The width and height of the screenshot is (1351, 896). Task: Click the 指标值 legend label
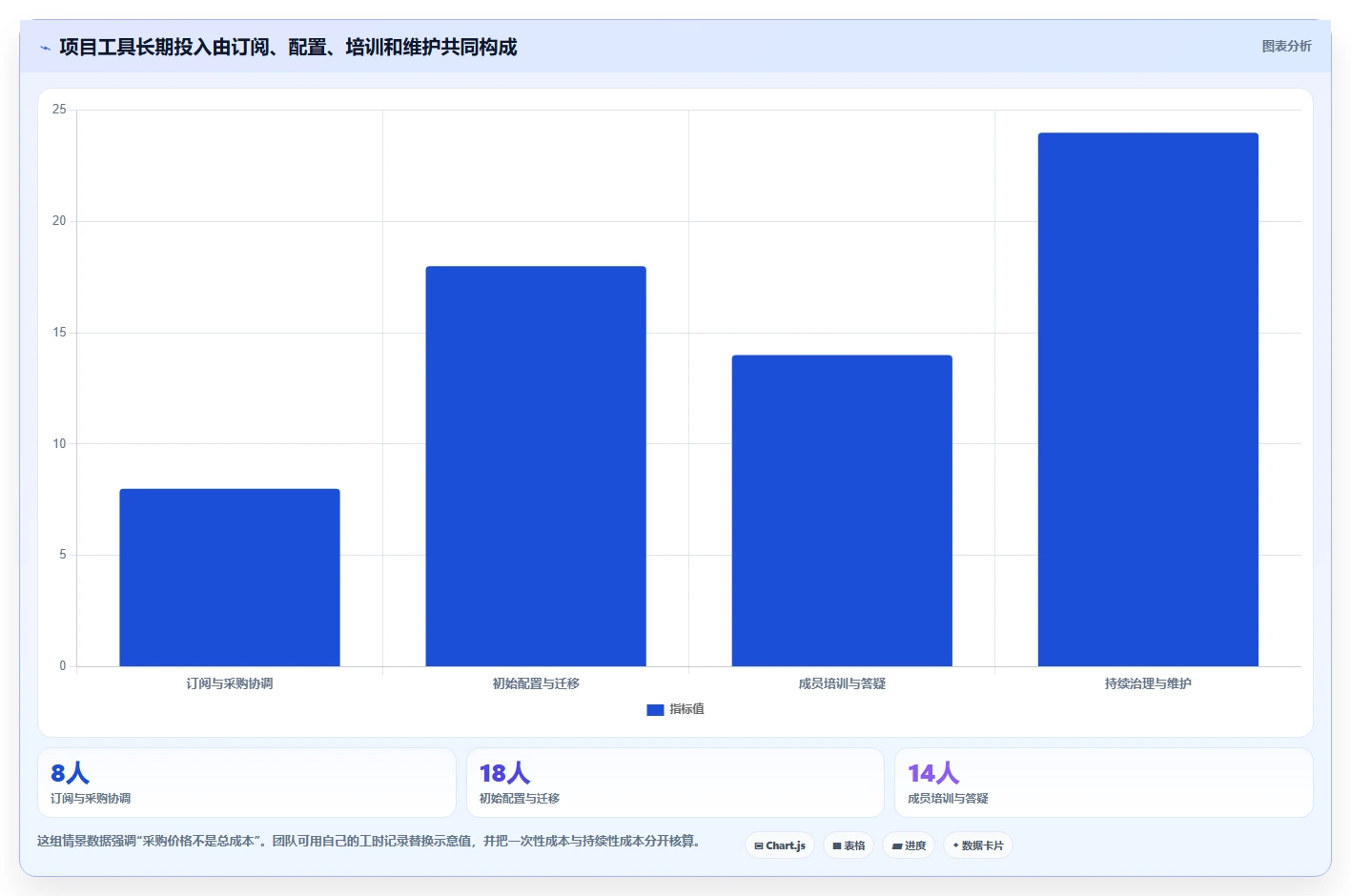[x=686, y=709]
